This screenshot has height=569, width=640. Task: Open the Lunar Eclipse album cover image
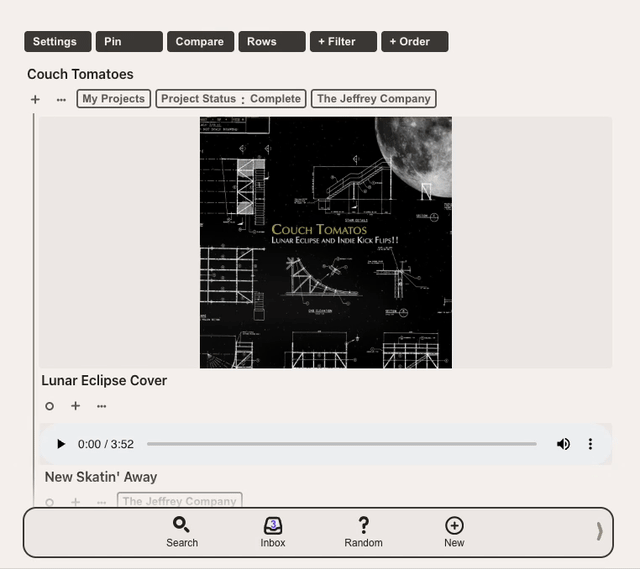[326, 242]
